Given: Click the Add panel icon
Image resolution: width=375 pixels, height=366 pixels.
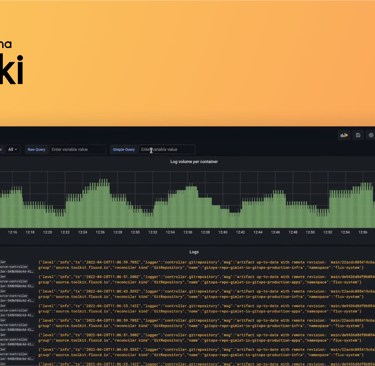Looking at the screenshot, I should (x=344, y=135).
